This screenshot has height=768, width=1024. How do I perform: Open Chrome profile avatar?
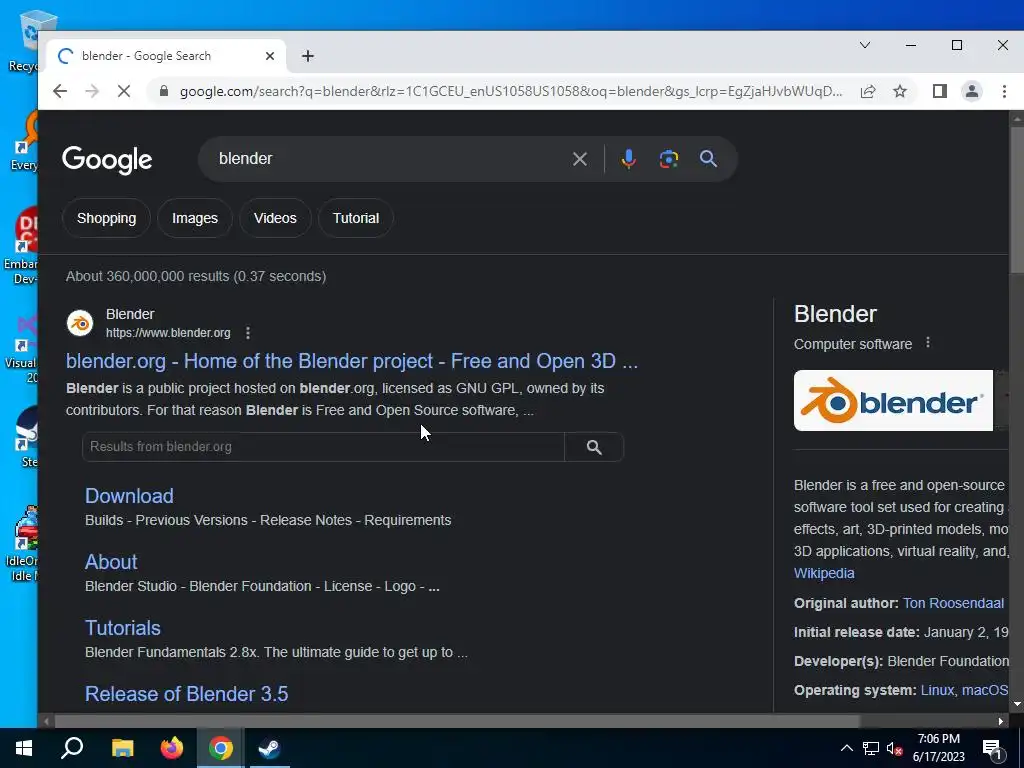tap(972, 91)
